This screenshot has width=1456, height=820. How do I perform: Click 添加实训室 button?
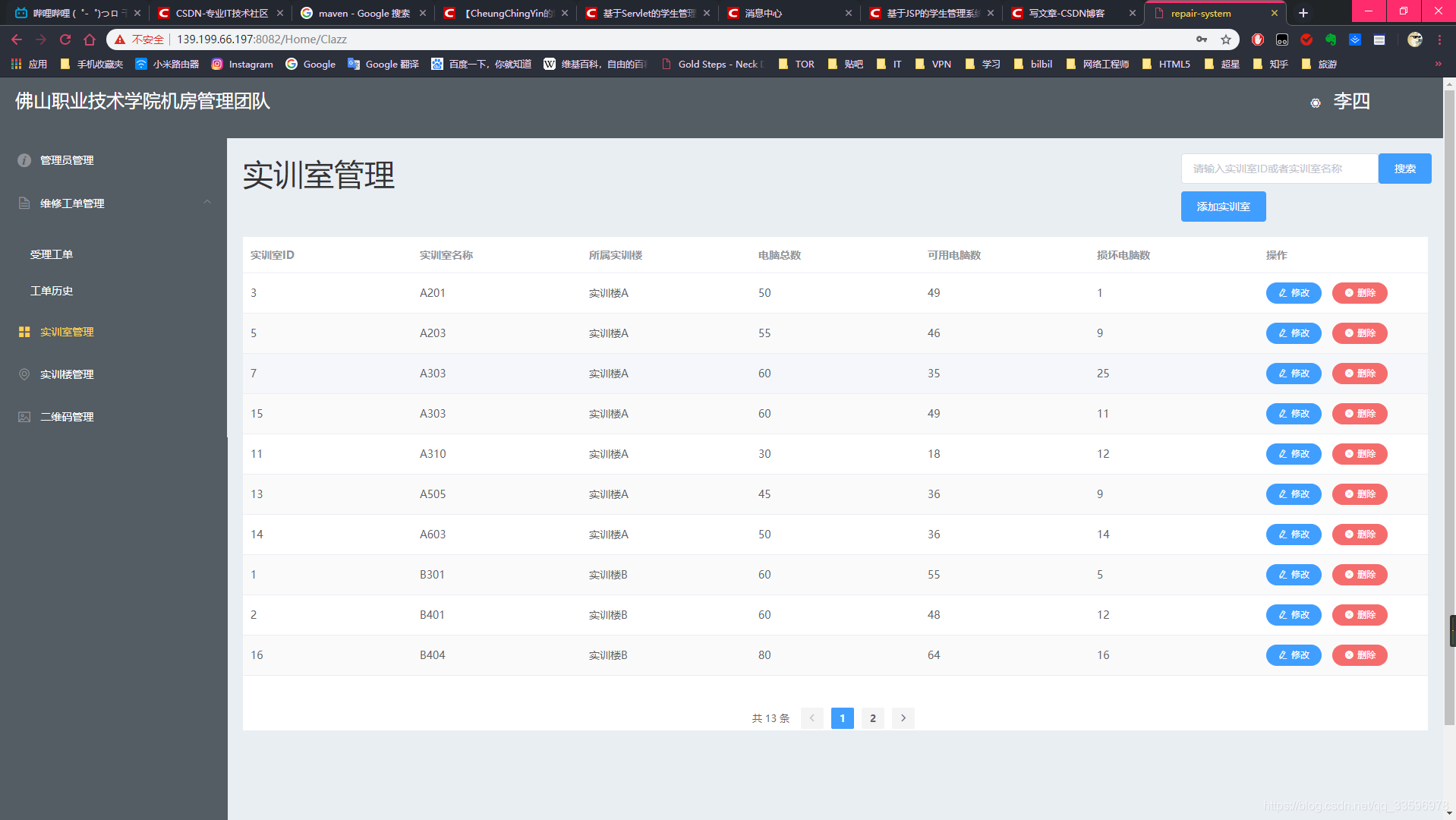1223,207
